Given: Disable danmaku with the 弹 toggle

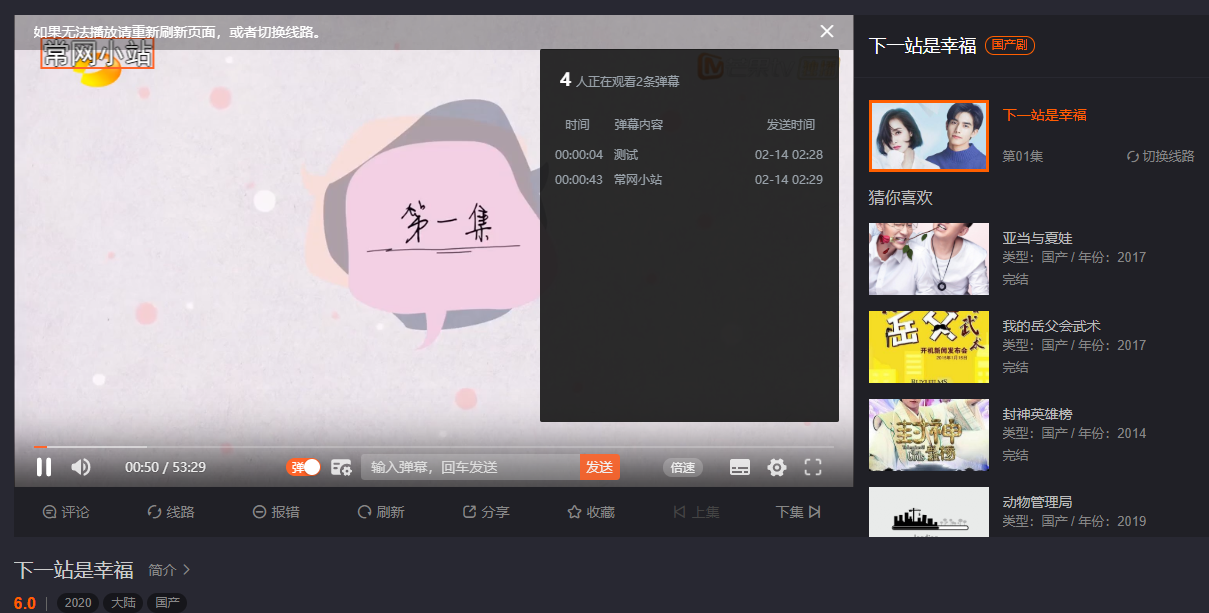Looking at the screenshot, I should pos(303,467).
